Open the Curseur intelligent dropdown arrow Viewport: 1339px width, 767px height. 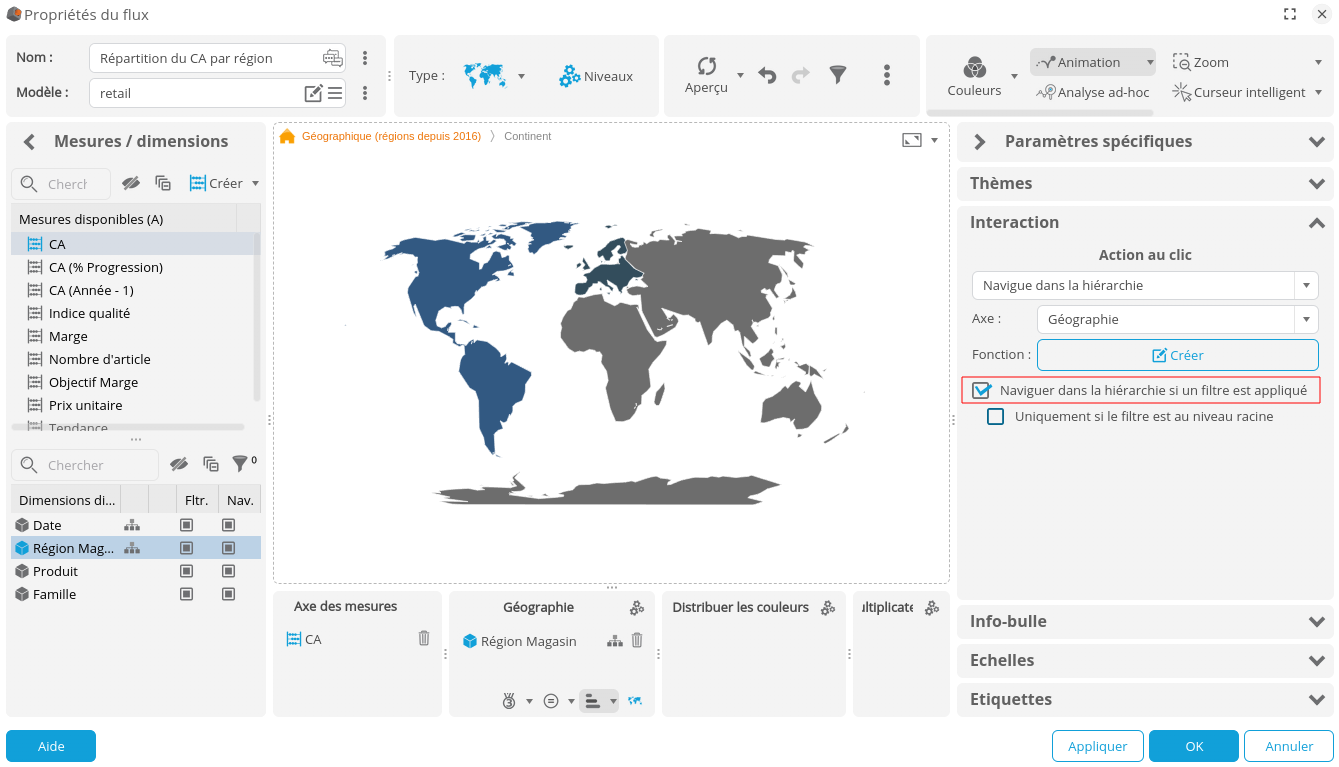point(1318,92)
